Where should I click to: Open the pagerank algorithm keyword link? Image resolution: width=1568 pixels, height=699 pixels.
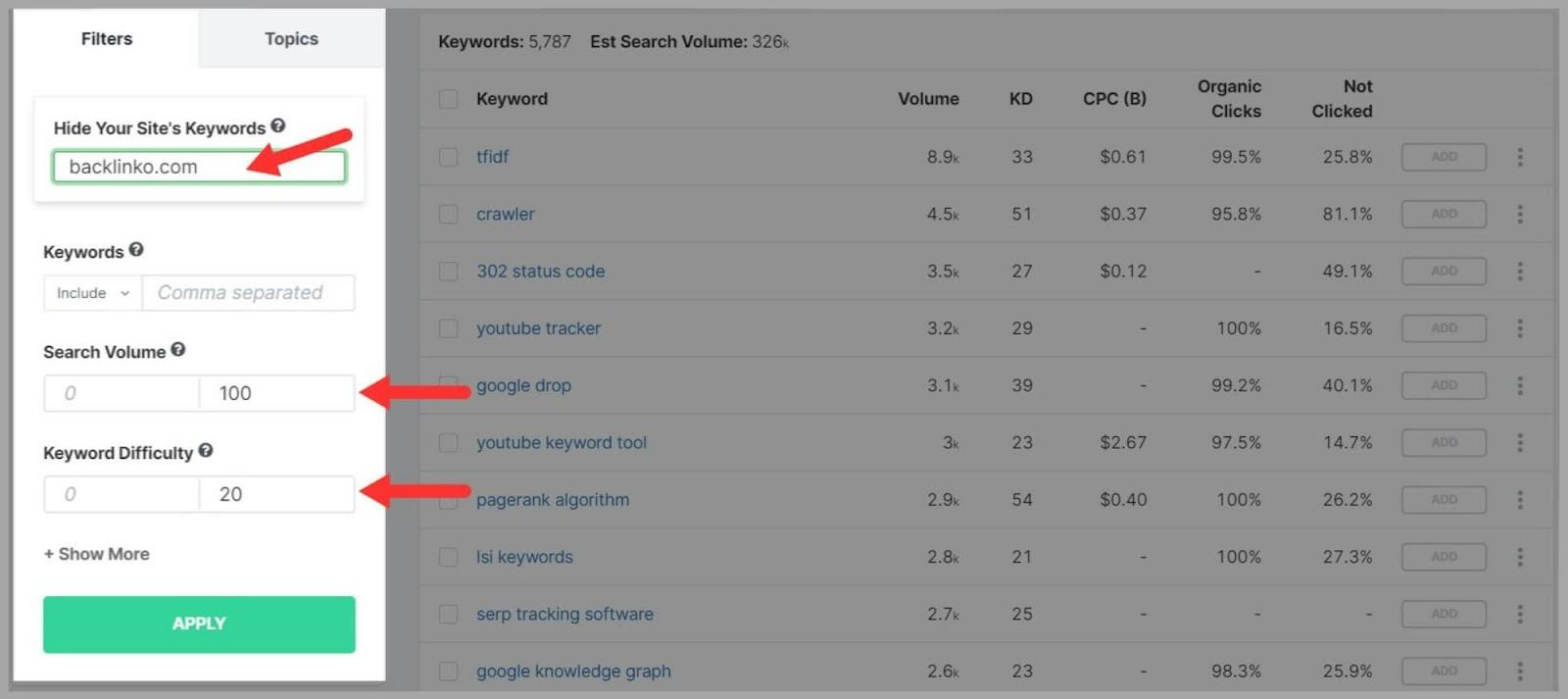[x=553, y=500]
